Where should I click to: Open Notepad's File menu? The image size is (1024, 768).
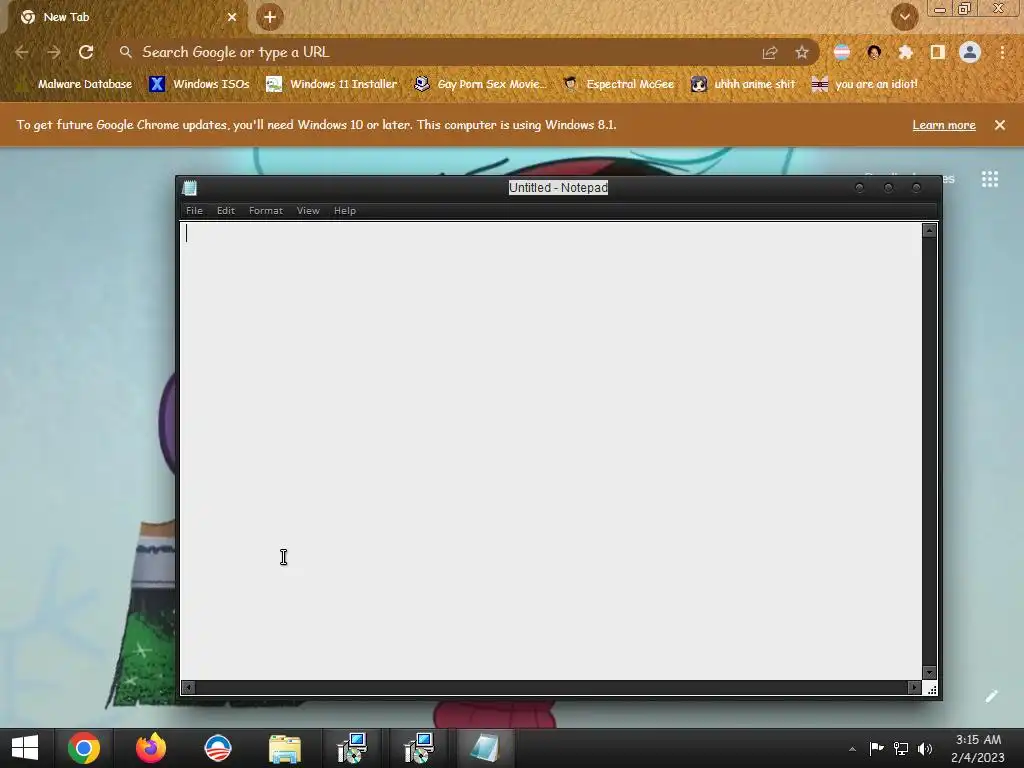click(194, 210)
